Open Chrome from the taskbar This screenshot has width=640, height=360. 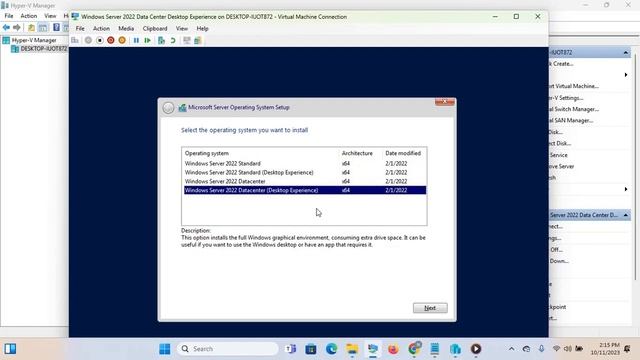coord(414,349)
